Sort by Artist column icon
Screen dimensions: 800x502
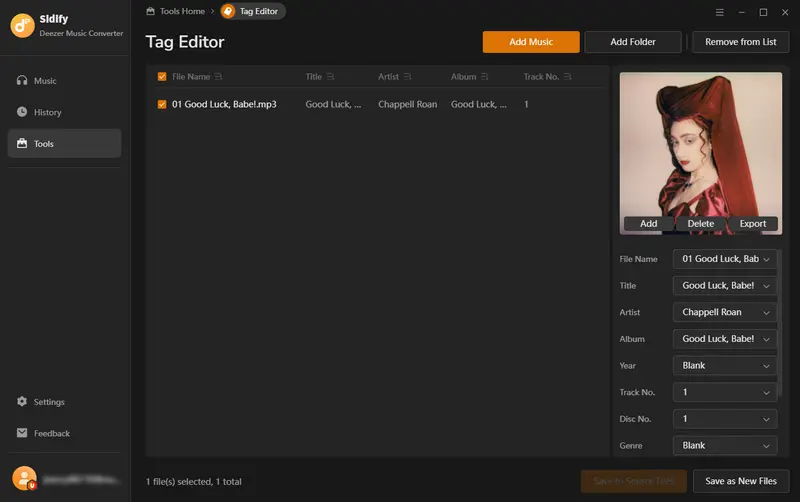[x=407, y=77]
